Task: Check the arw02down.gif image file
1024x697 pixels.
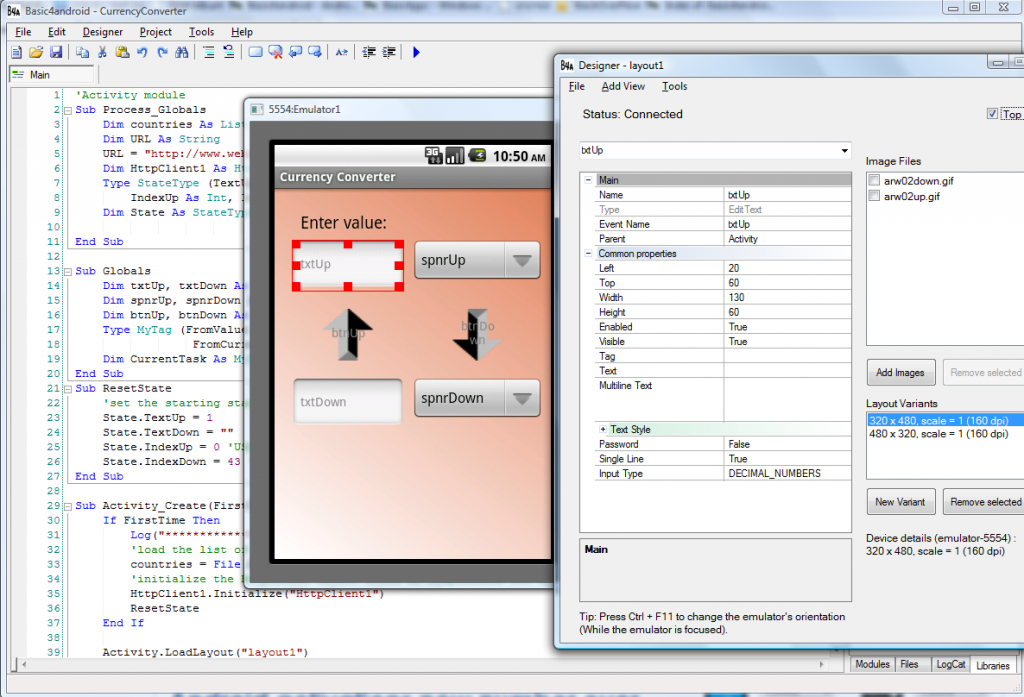Action: click(873, 180)
